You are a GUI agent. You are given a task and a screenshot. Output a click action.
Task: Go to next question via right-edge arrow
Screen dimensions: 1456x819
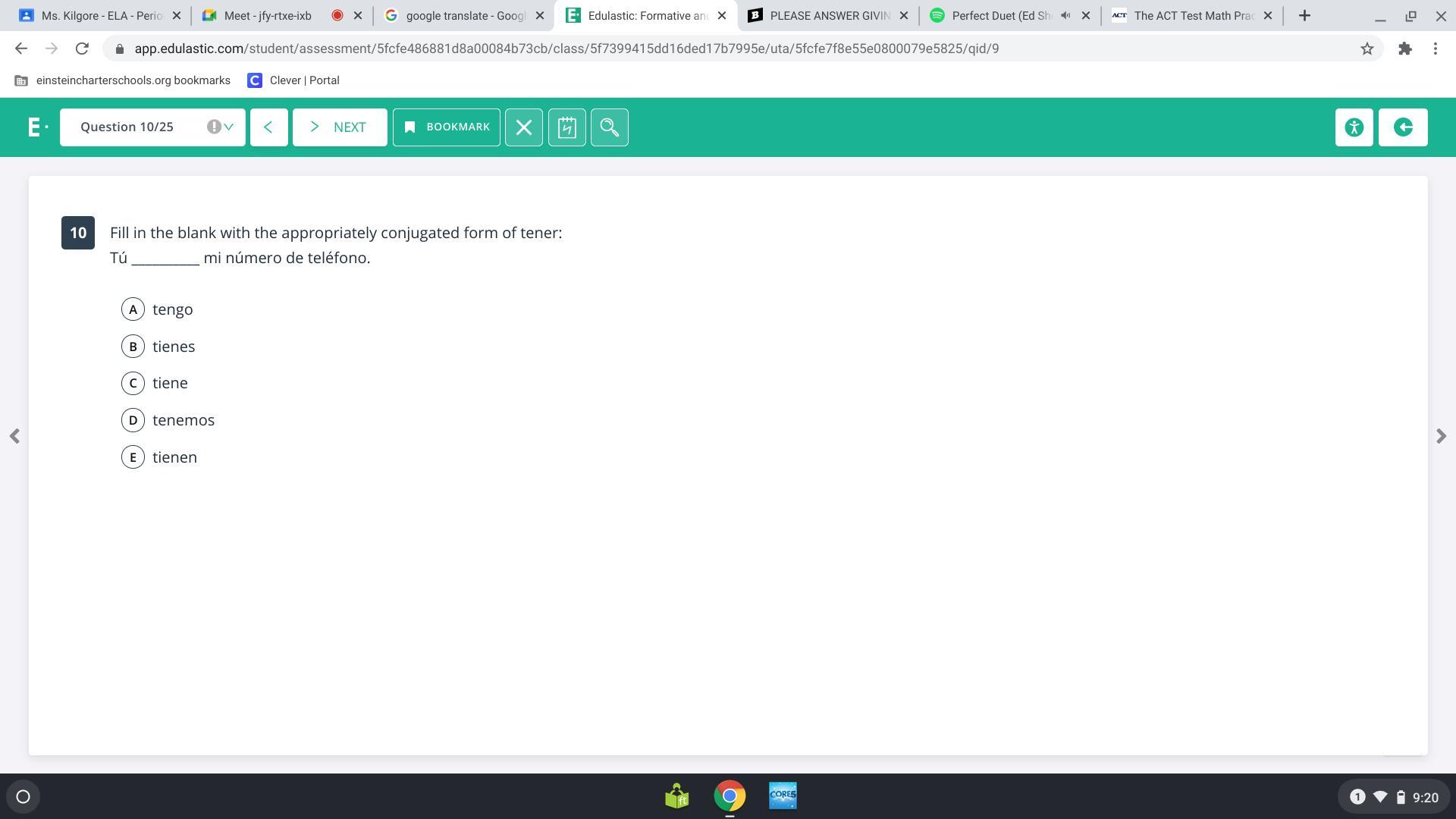click(1441, 436)
